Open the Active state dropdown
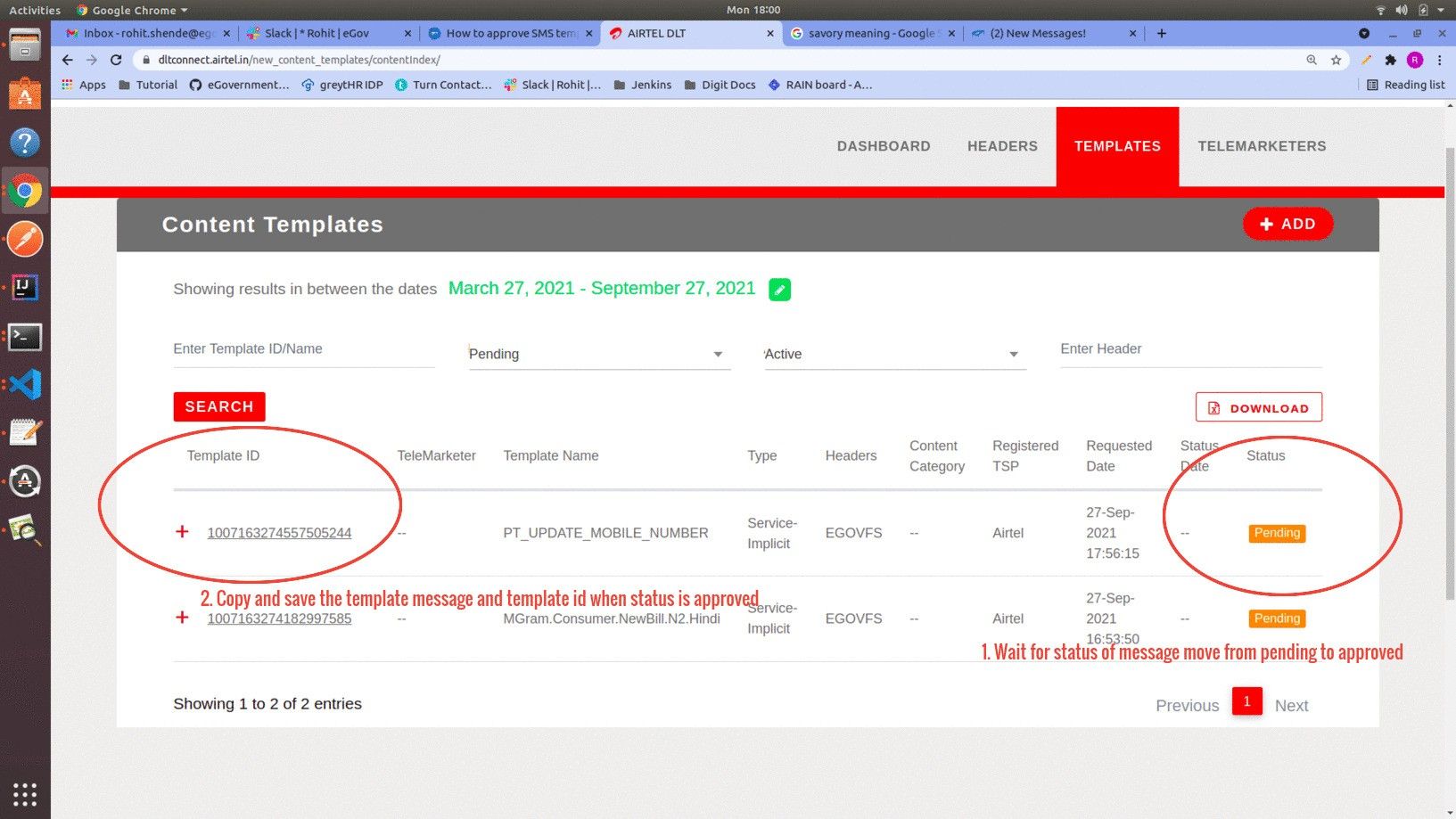 point(893,354)
